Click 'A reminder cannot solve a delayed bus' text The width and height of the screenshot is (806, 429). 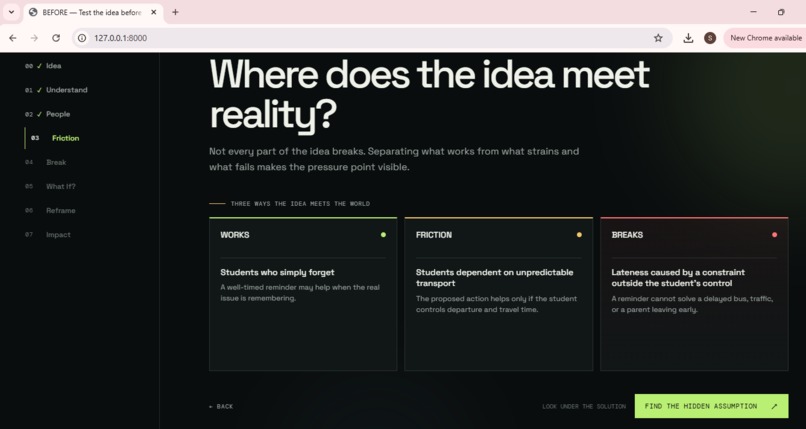tap(692, 304)
